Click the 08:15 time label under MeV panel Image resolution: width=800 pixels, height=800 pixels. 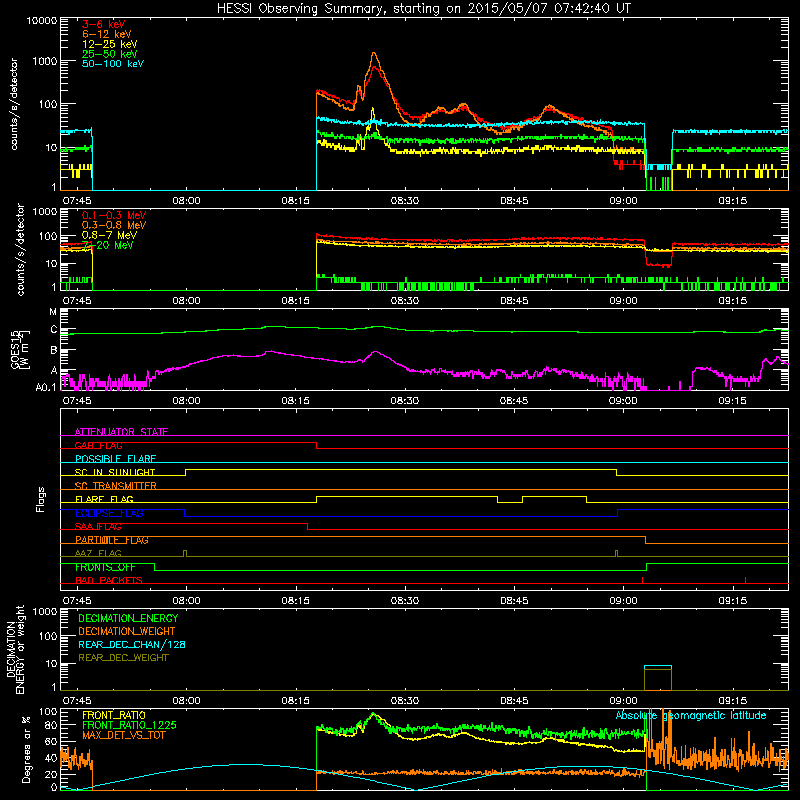(x=295, y=301)
